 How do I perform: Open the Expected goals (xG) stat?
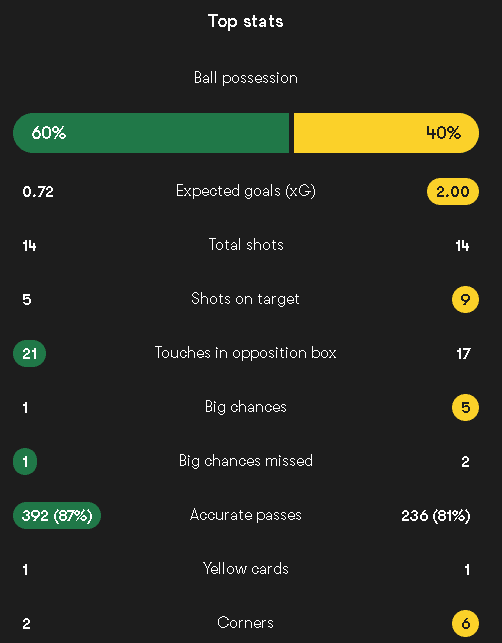tap(246, 191)
